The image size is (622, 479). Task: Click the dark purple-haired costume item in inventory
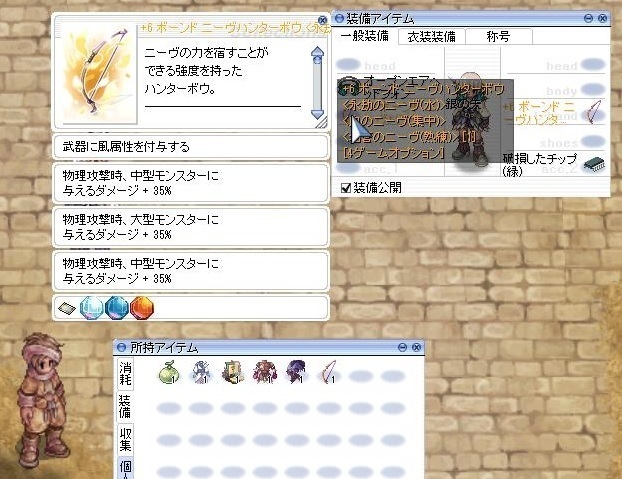click(x=297, y=372)
